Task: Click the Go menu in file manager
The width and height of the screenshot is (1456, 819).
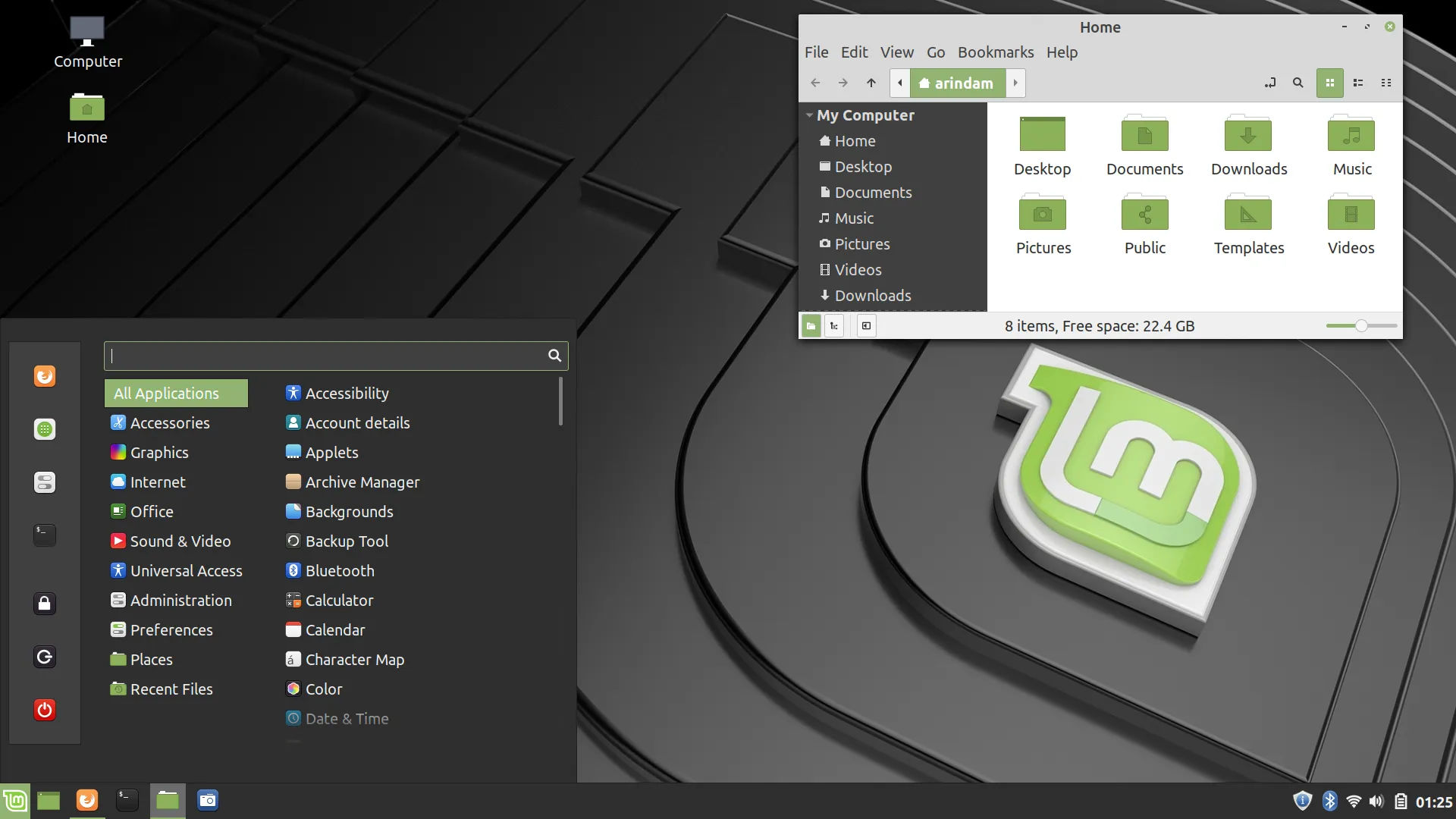Action: pyautogui.click(x=935, y=52)
